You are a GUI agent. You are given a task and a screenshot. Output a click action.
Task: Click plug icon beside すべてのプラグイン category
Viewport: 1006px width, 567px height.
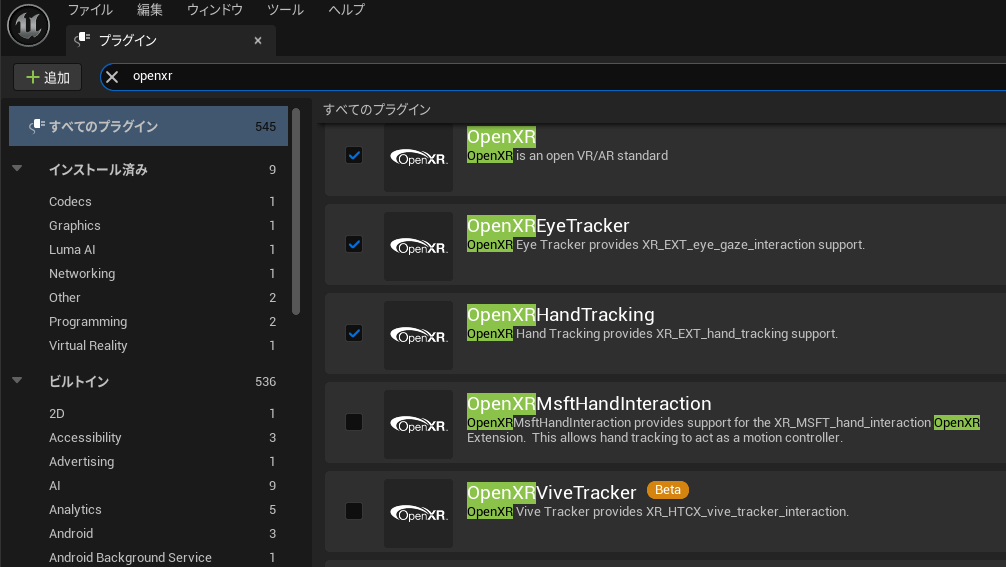[37, 126]
